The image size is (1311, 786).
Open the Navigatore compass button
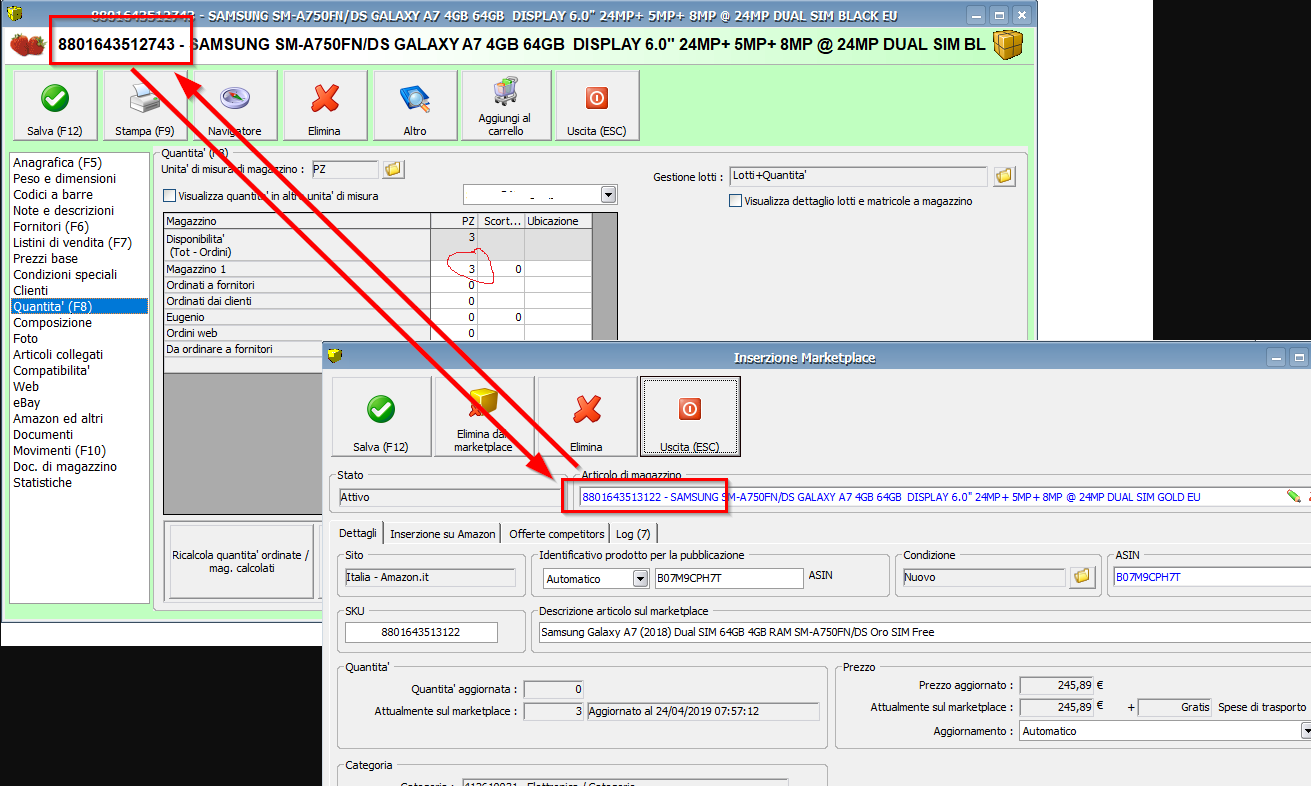pyautogui.click(x=235, y=106)
